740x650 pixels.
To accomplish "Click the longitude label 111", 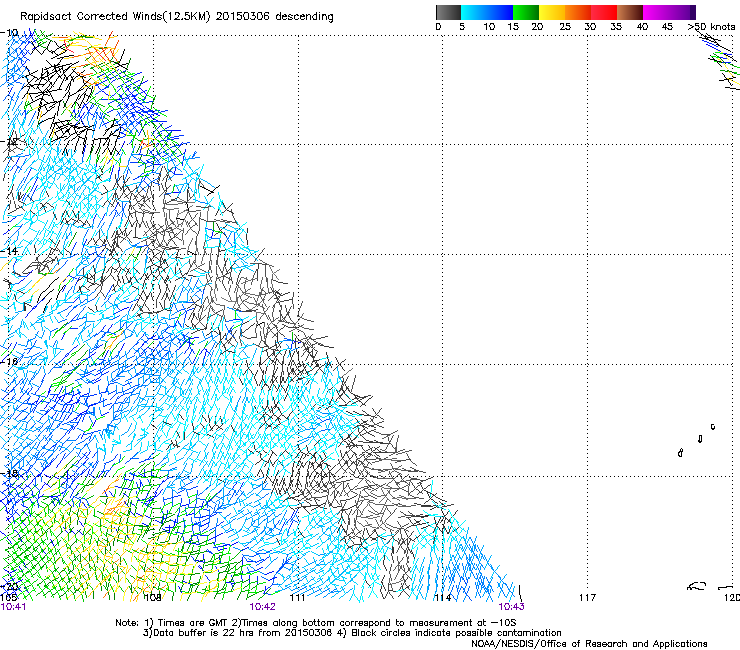I will [297, 598].
